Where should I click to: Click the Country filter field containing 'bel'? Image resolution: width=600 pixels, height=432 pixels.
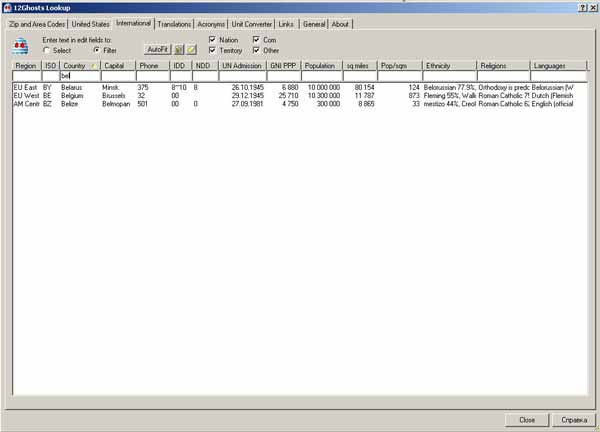(x=80, y=76)
